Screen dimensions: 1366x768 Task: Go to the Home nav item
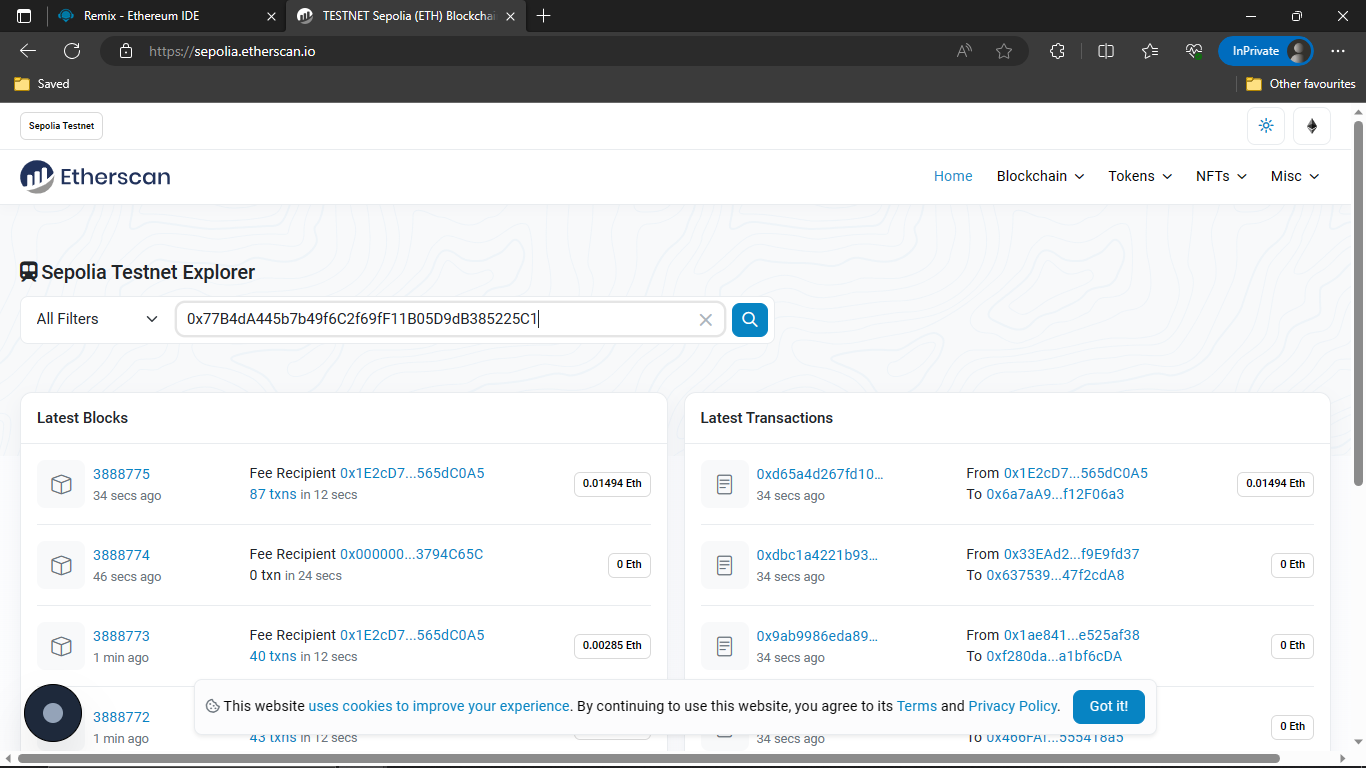point(953,176)
